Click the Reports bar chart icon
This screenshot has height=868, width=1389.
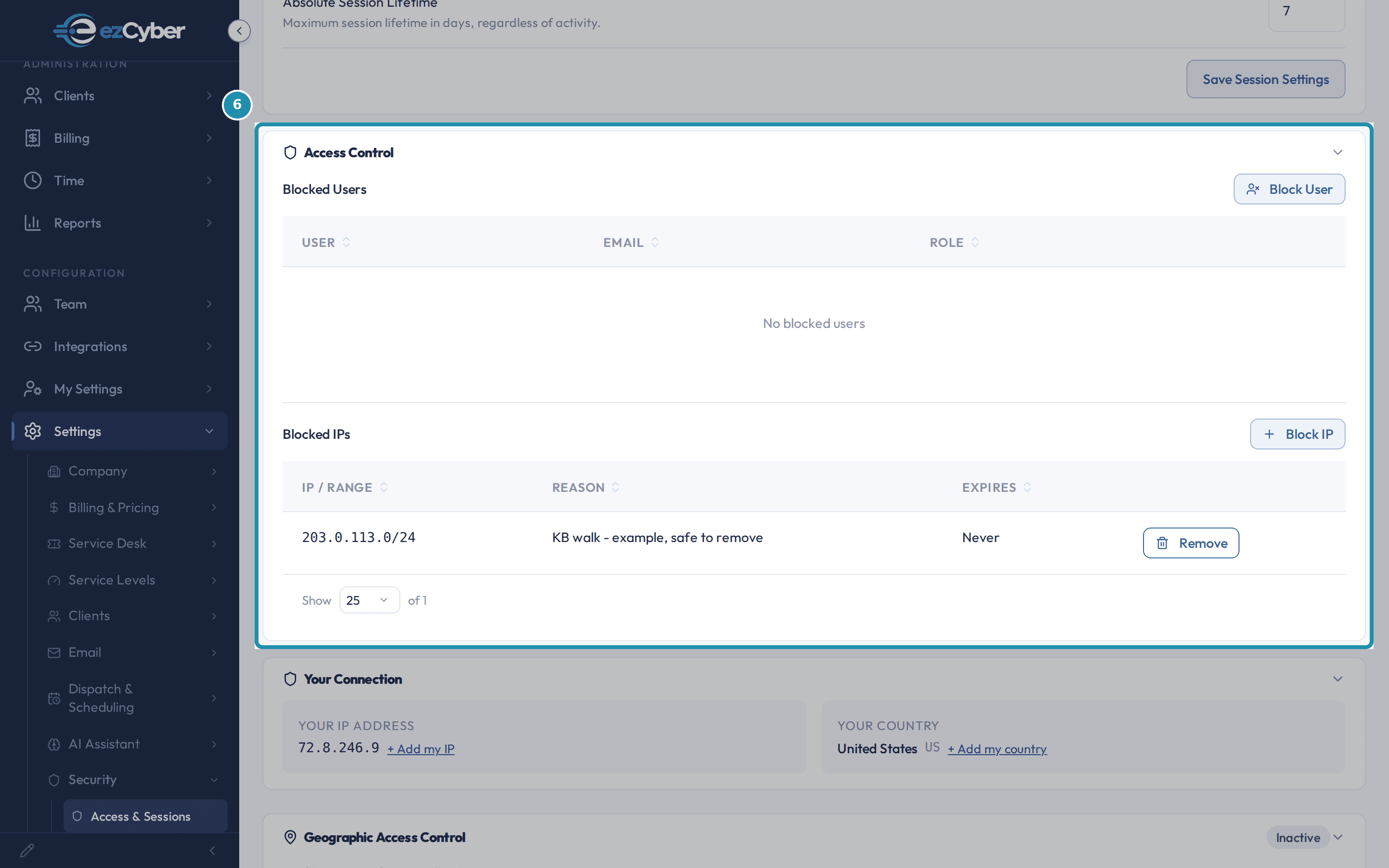pos(33,223)
